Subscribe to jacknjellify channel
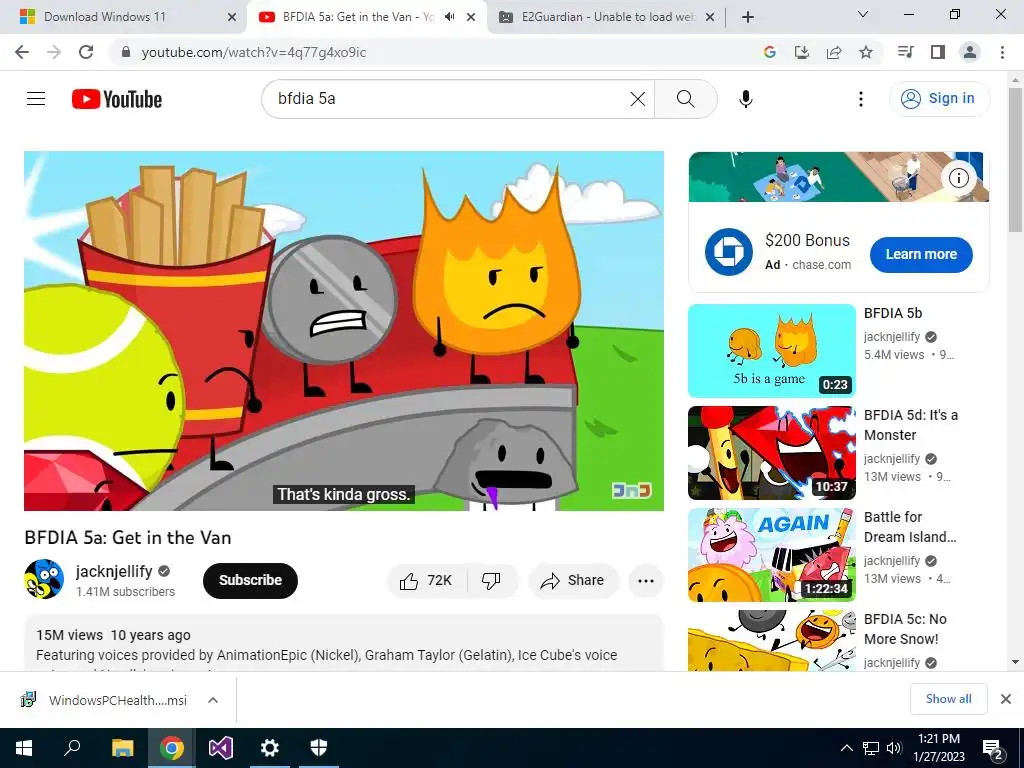The height and width of the screenshot is (768, 1024). [x=250, y=580]
